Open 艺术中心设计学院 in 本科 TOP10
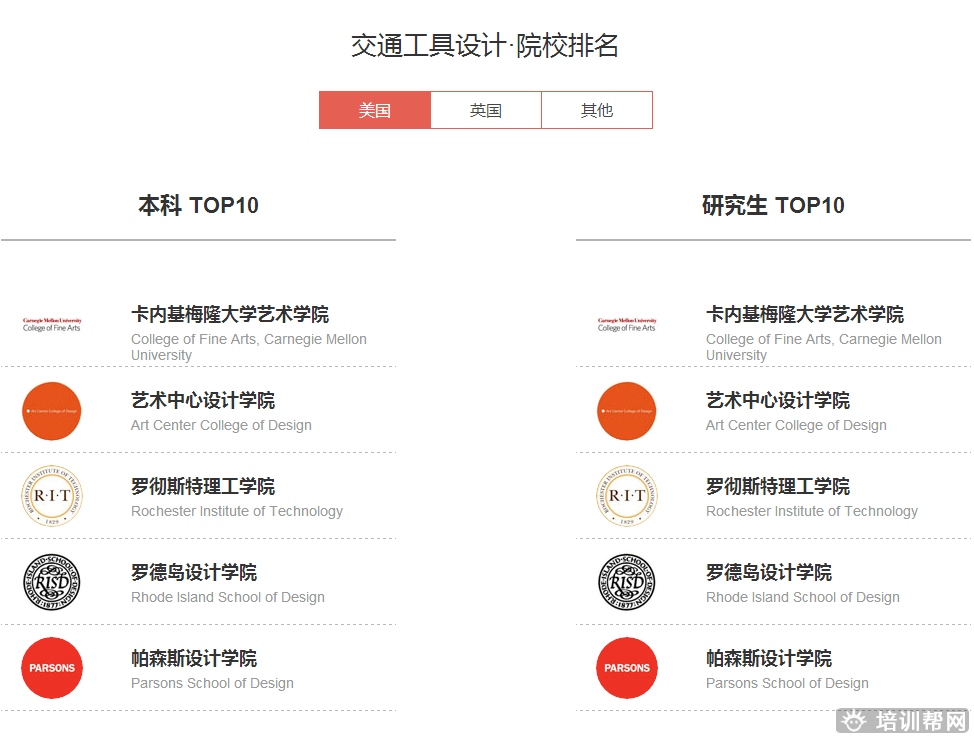Viewport: 974px width, 738px height. [203, 400]
